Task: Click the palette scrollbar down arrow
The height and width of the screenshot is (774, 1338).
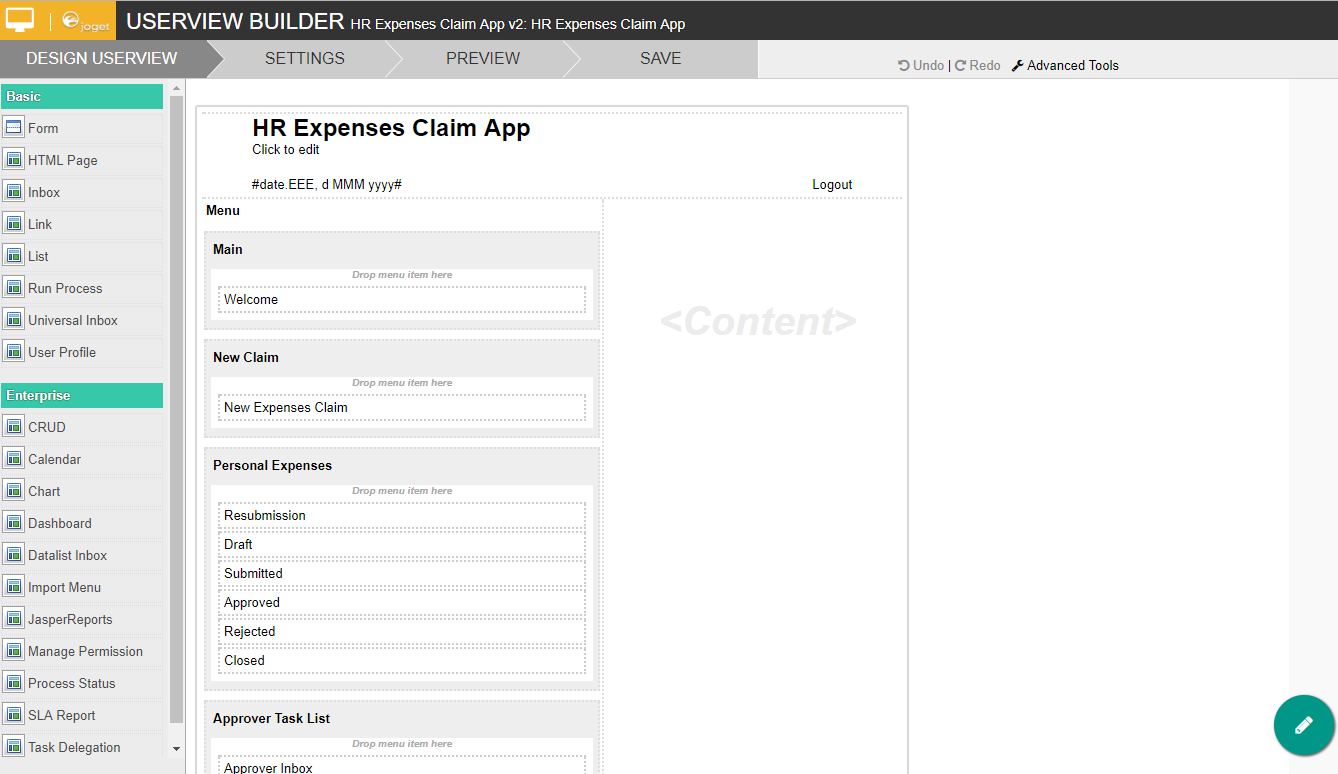Action: tap(177, 748)
